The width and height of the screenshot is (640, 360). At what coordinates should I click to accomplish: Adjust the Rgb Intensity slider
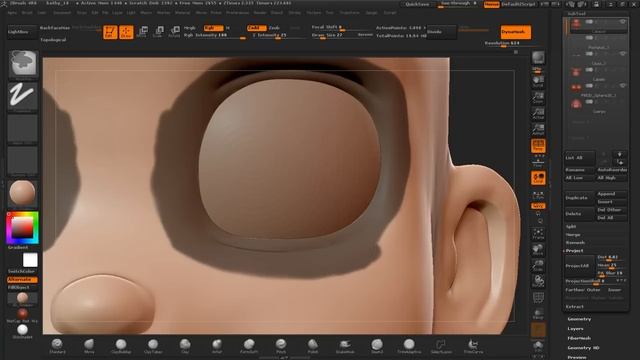[x=214, y=36]
